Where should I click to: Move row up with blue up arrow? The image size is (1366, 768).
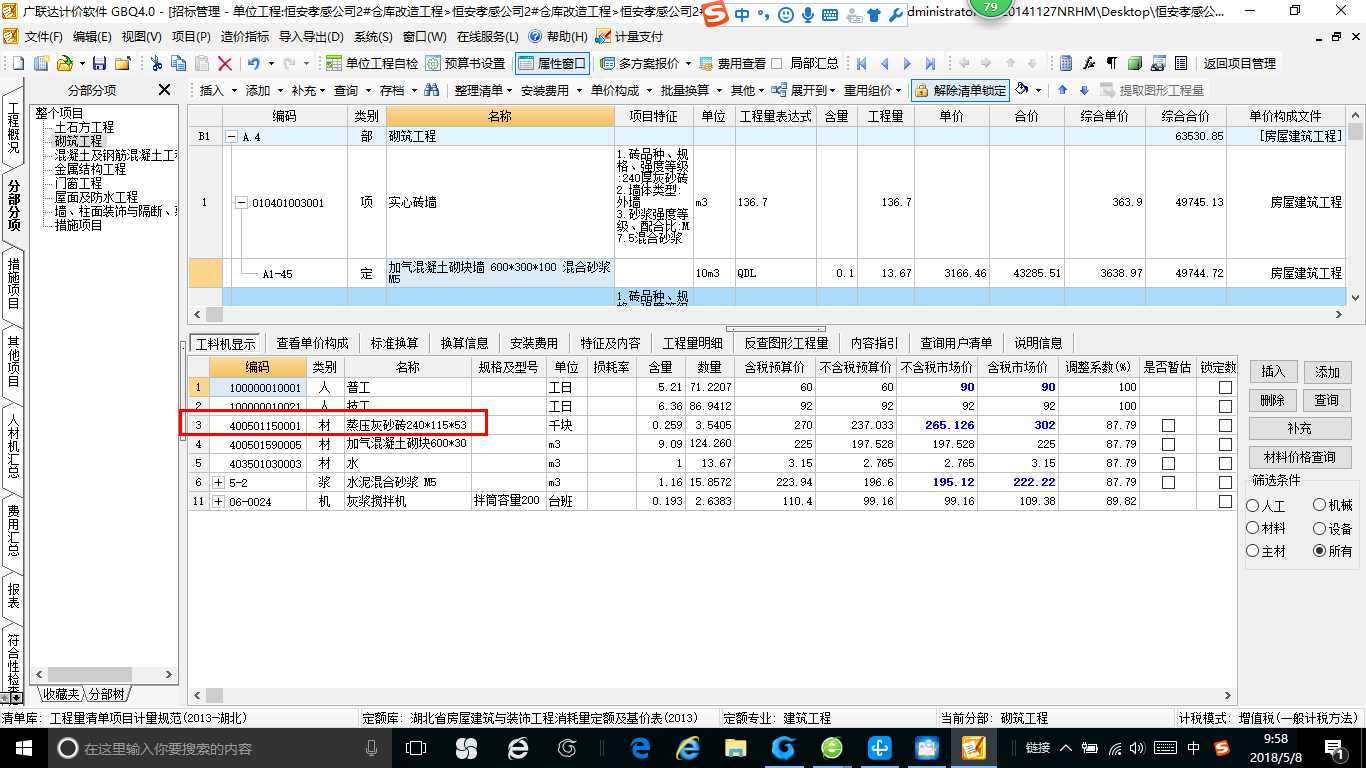[x=1063, y=90]
